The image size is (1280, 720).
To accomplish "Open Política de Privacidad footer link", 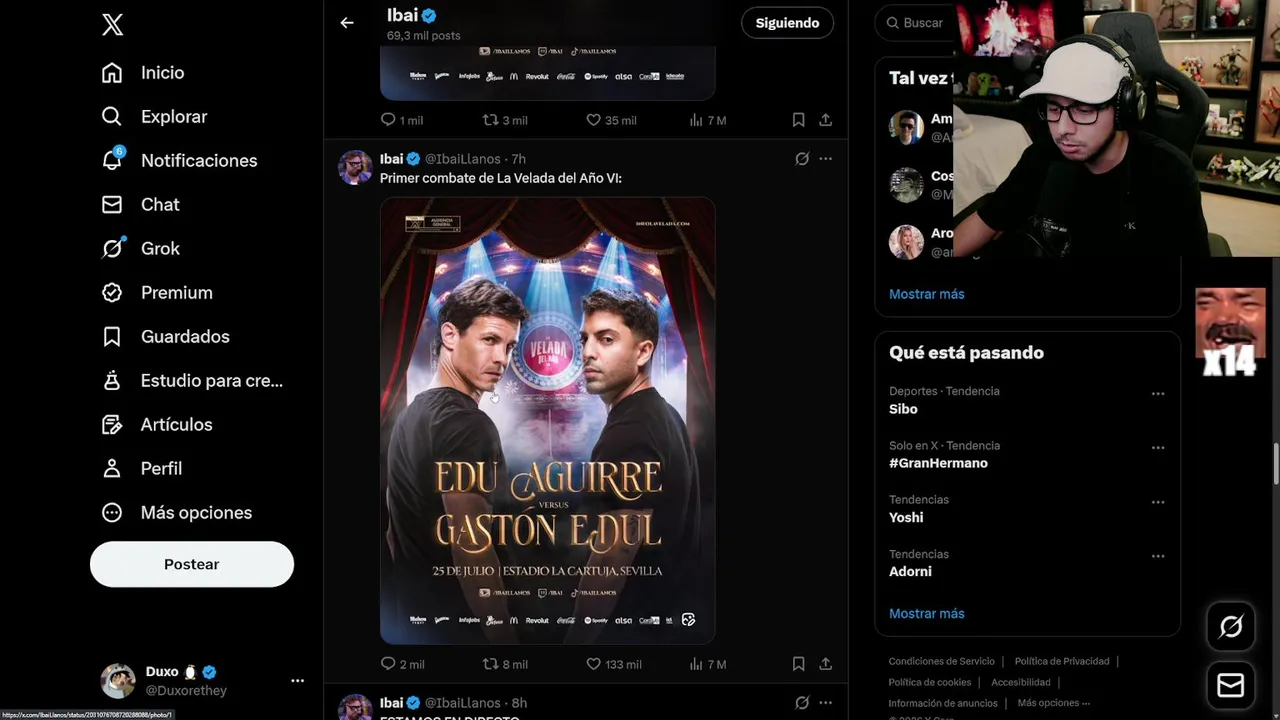I will [1062, 661].
